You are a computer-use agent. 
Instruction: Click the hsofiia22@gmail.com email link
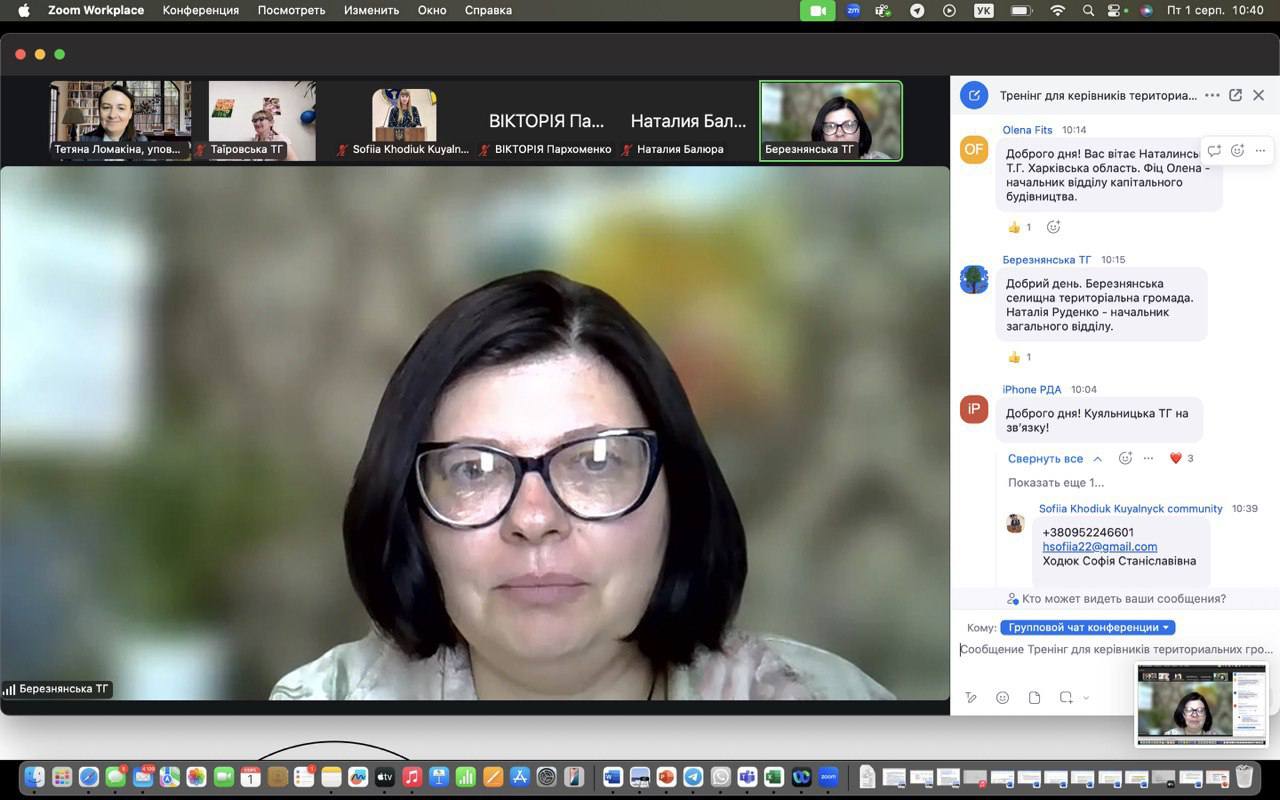[1099, 546]
